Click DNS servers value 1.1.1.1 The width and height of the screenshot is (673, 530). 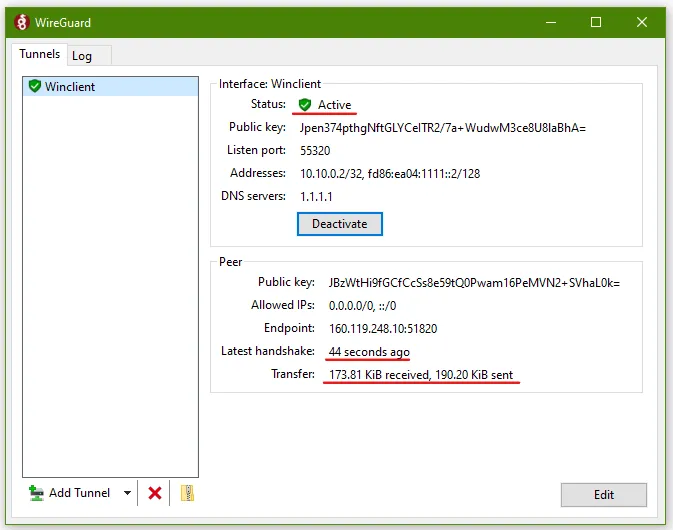coord(316,197)
